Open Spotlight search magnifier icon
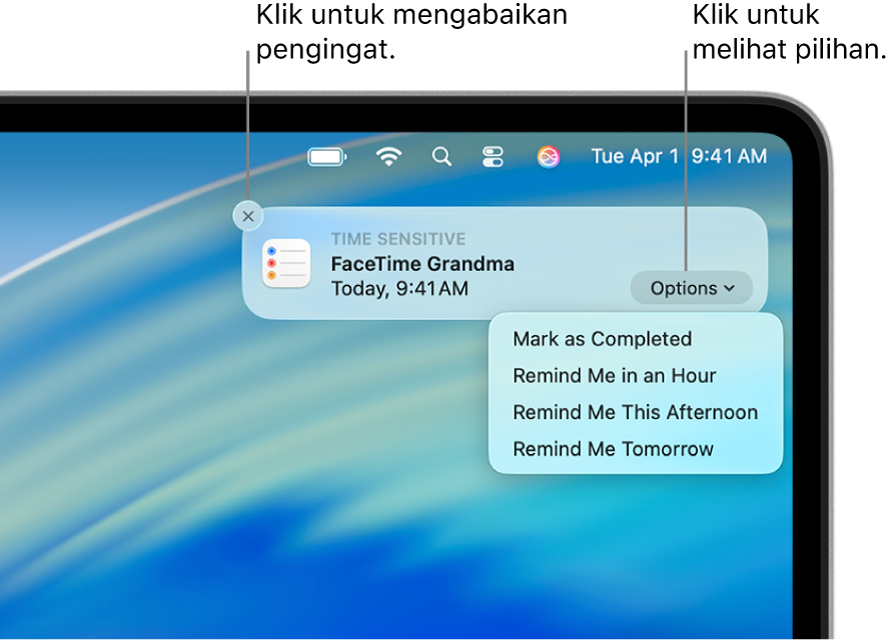Viewport: 894px width, 641px height. click(442, 156)
